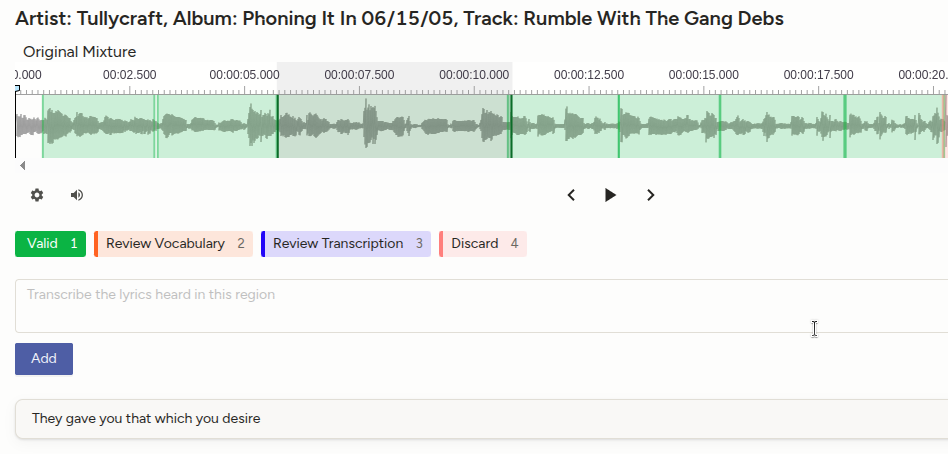Viewport: 948px width, 454px height.
Task: Select the Valid label
Action: tap(51, 244)
